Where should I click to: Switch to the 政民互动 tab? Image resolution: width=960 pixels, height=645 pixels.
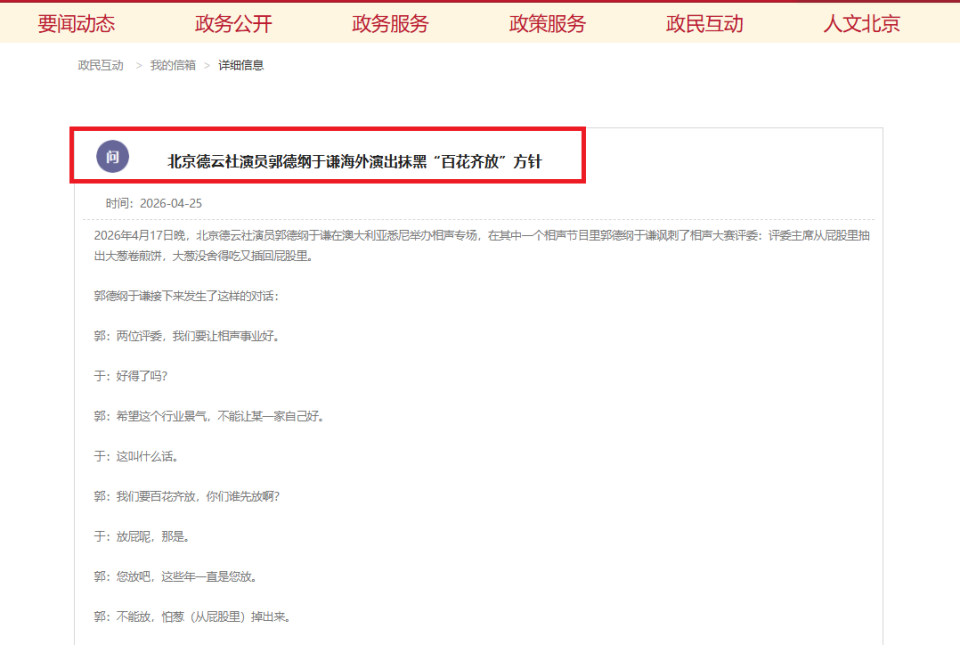click(x=704, y=24)
